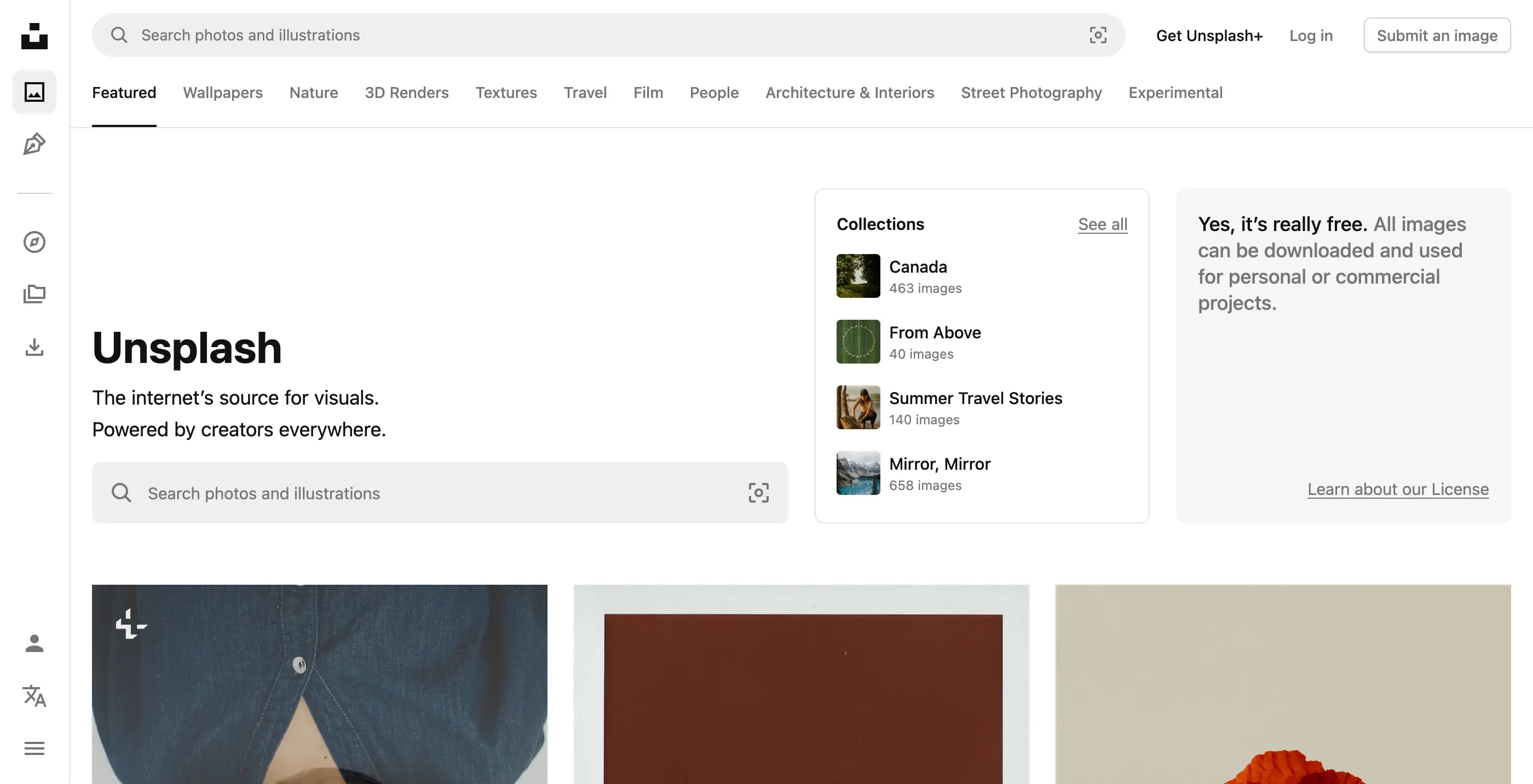
Task: Click the hero search magnifier icon
Action: click(x=122, y=492)
